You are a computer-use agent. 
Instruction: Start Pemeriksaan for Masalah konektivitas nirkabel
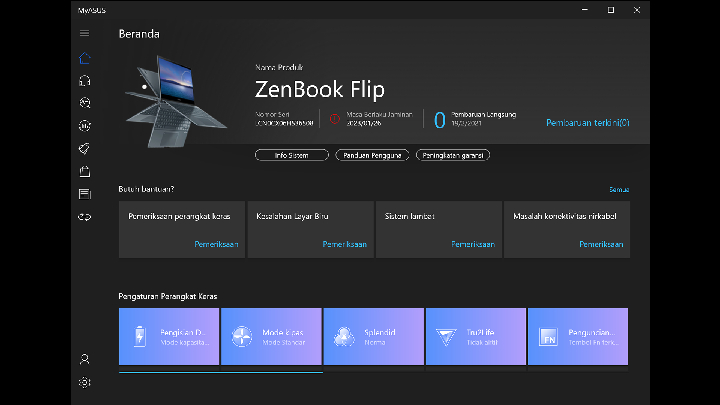coord(601,244)
